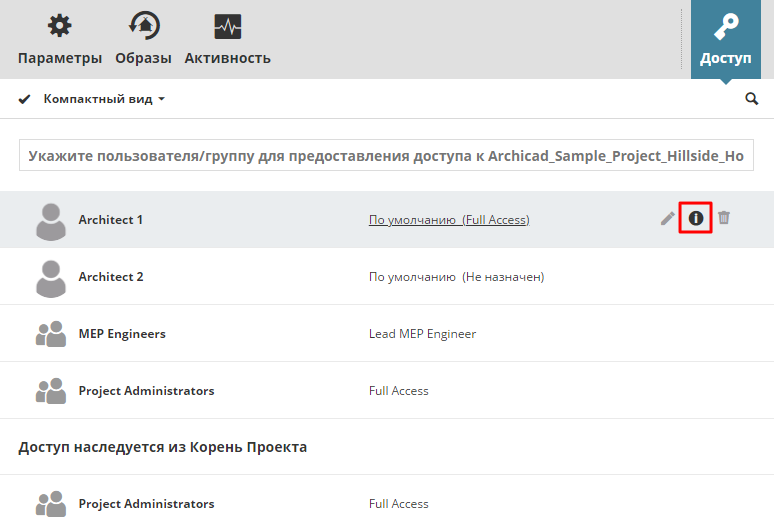This screenshot has width=774, height=528.
Task: Click Architect 2's По умолчанию (Не назначен) role
Action: click(456, 276)
